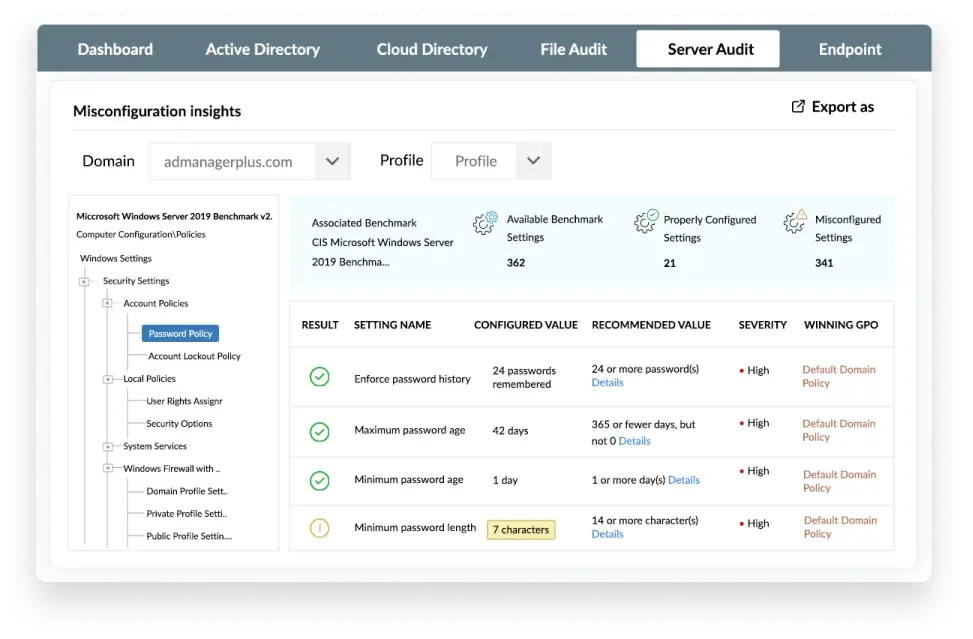Open Default Domain Policy for Minimum password length
The width and height of the screenshot is (973, 639).
840,527
